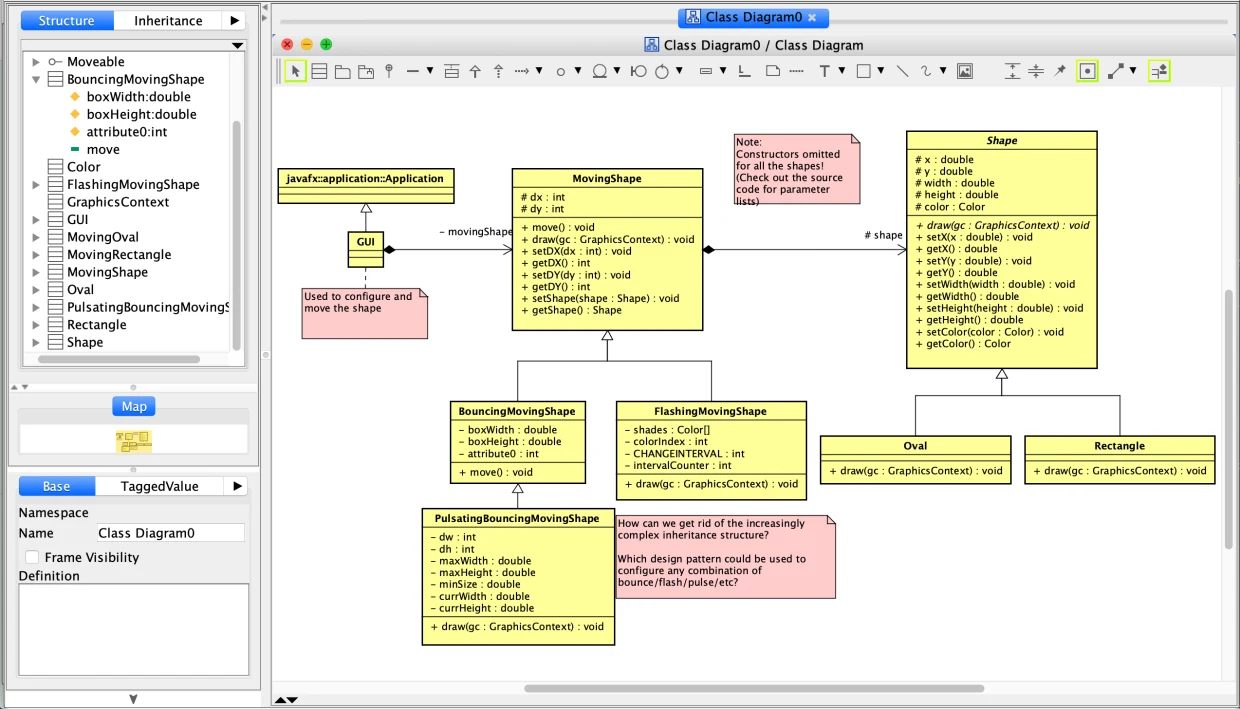This screenshot has height=709, width=1240.
Task: Choose the Instance Specification rectangle tool
Action: (x=706, y=71)
